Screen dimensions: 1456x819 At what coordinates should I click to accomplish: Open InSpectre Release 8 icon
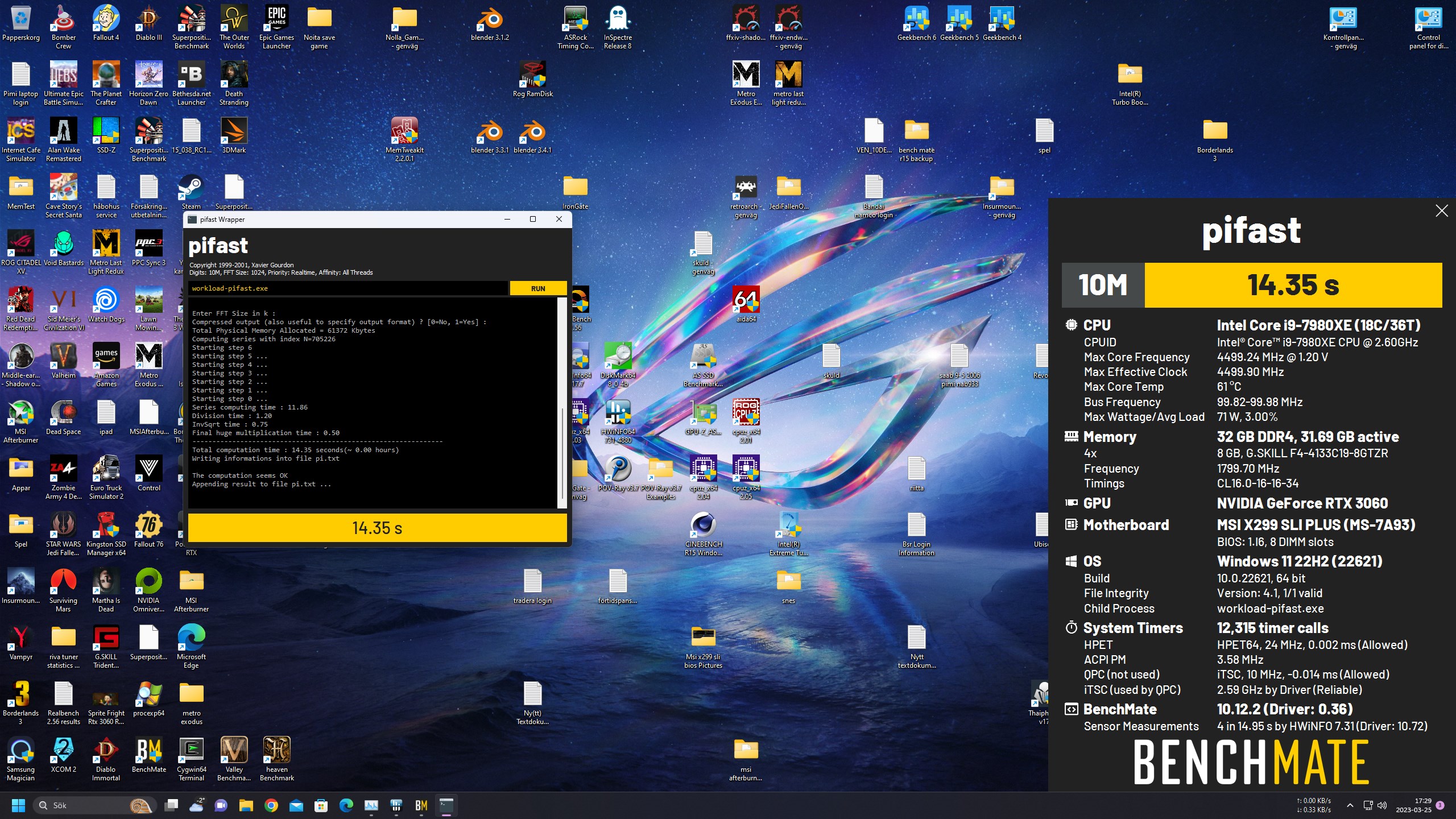click(x=618, y=27)
